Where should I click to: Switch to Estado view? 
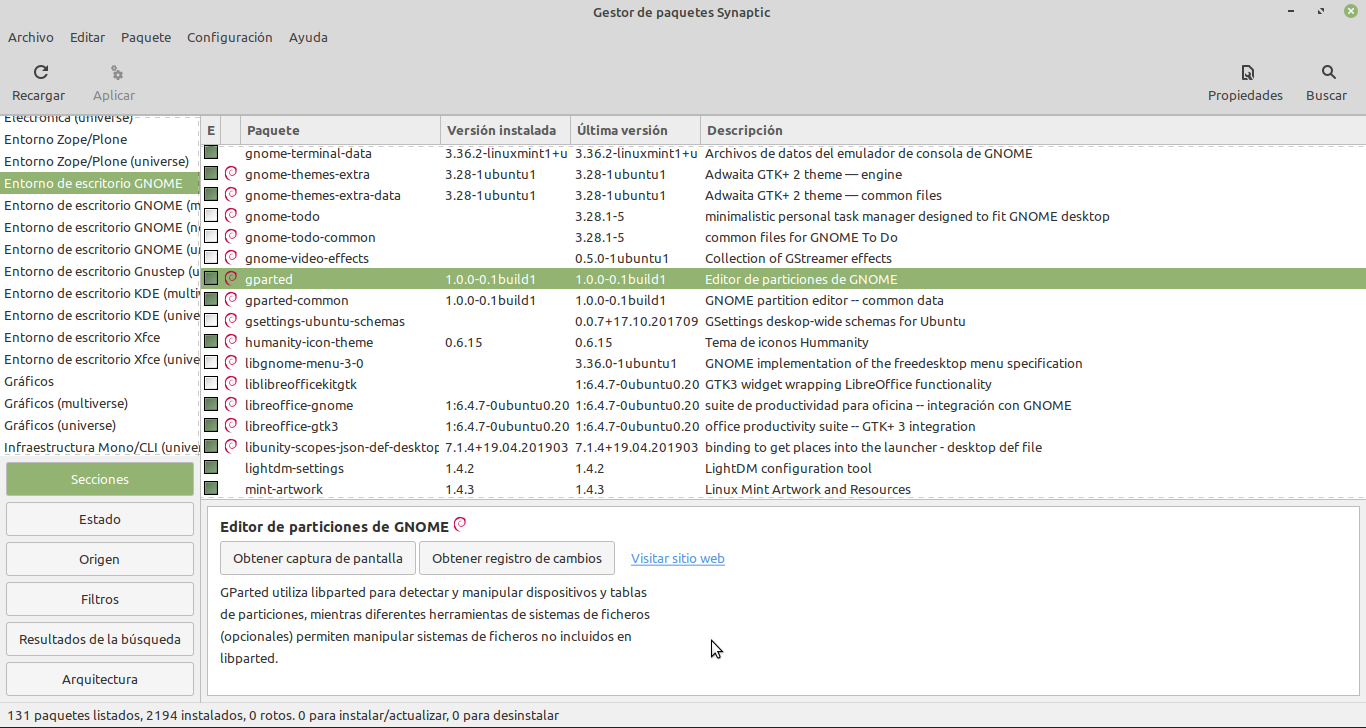100,519
